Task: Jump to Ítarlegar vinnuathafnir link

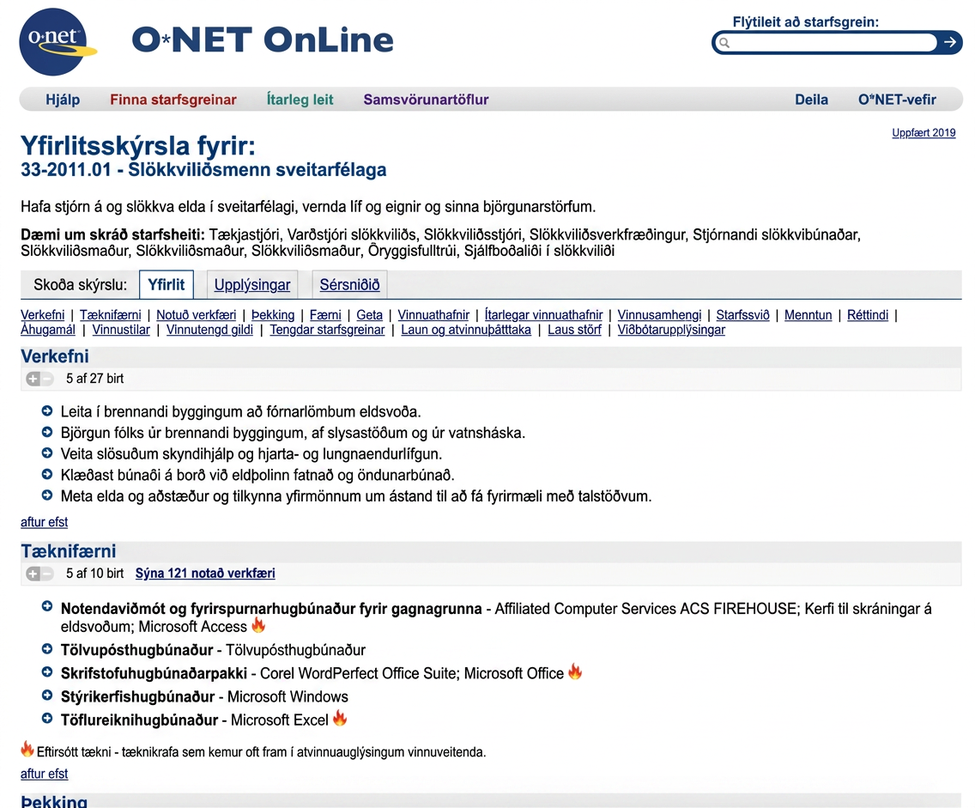Action: [543, 315]
